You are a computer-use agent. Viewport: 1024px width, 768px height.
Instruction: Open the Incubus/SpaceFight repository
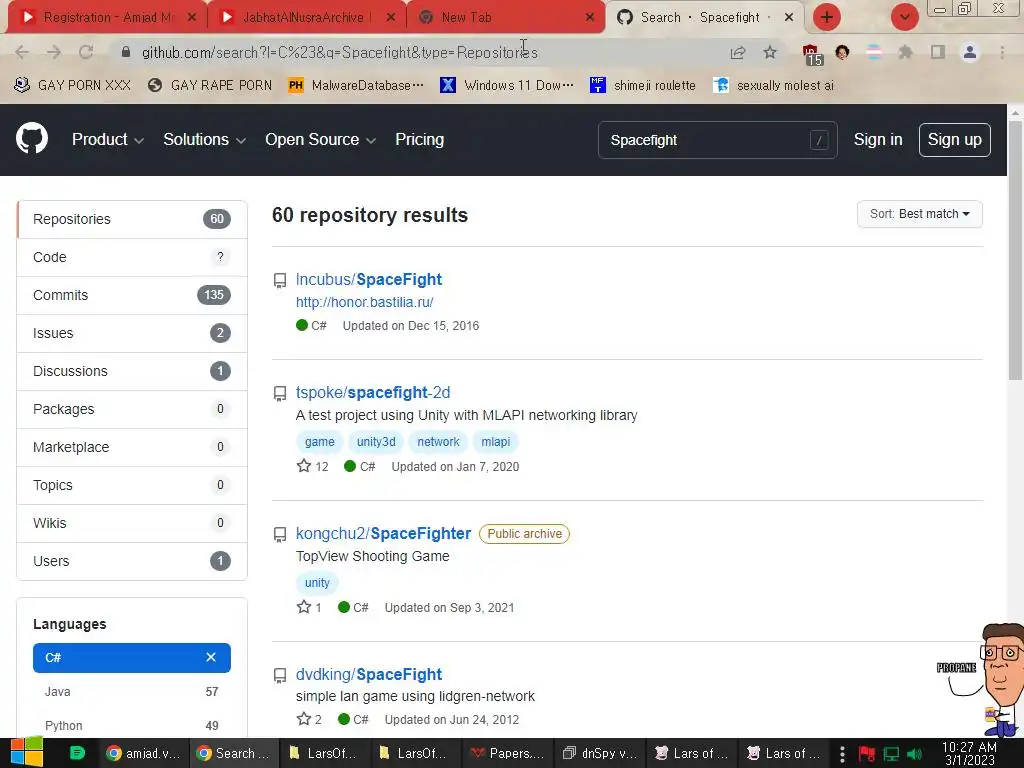click(x=368, y=280)
